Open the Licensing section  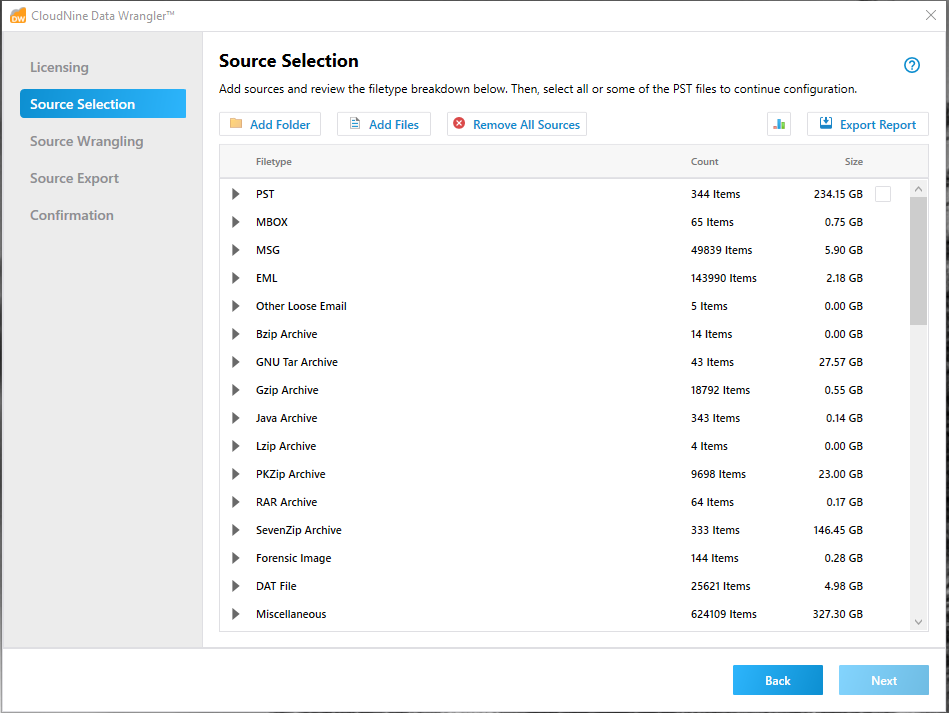pyautogui.click(x=59, y=67)
